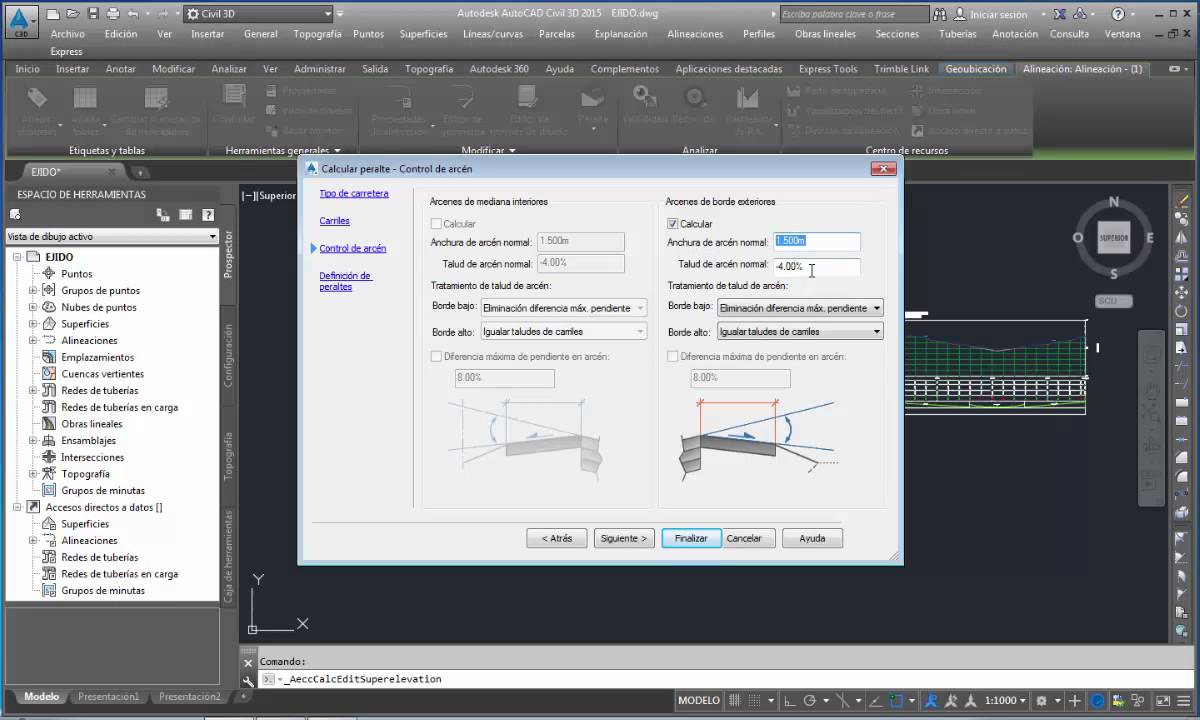The width and height of the screenshot is (1200, 720).
Task: Click the N compass letter on ViewCube
Action: (x=1114, y=202)
